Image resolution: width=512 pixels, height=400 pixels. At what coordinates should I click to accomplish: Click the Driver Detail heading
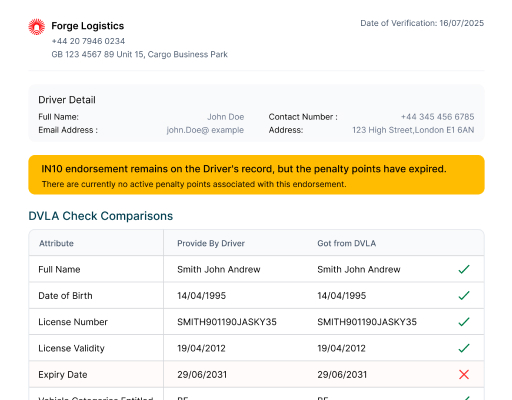coord(67,100)
